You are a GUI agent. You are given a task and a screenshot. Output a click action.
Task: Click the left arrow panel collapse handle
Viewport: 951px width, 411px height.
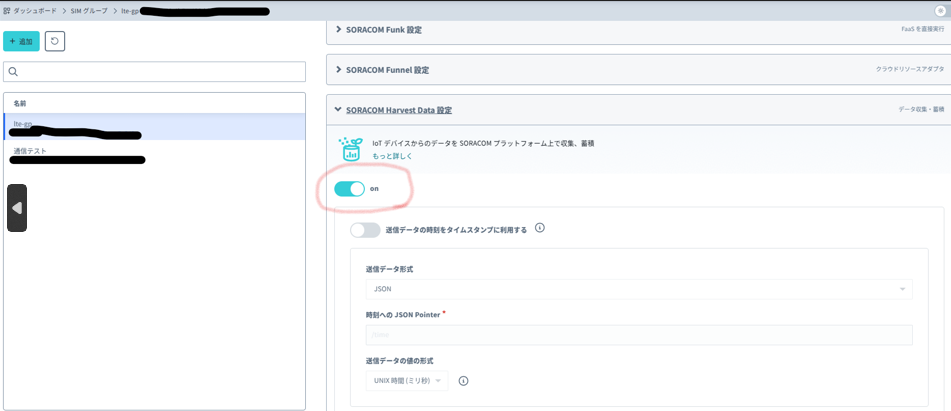pyautogui.click(x=17, y=208)
